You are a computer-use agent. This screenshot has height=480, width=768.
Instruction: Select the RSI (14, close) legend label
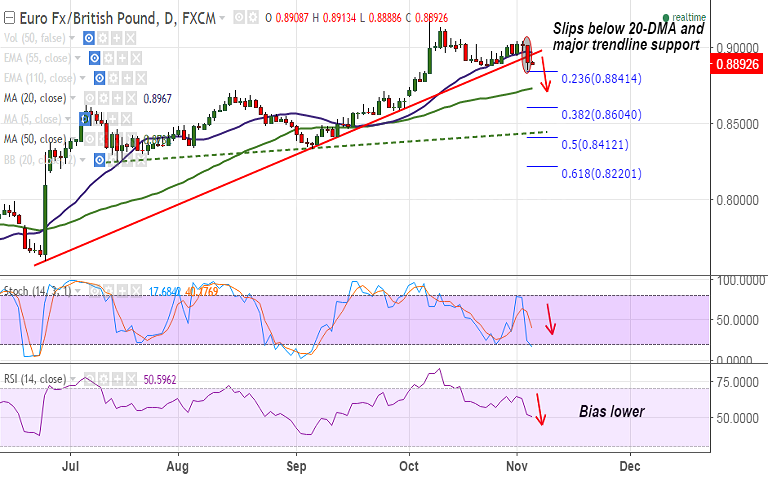(35, 379)
